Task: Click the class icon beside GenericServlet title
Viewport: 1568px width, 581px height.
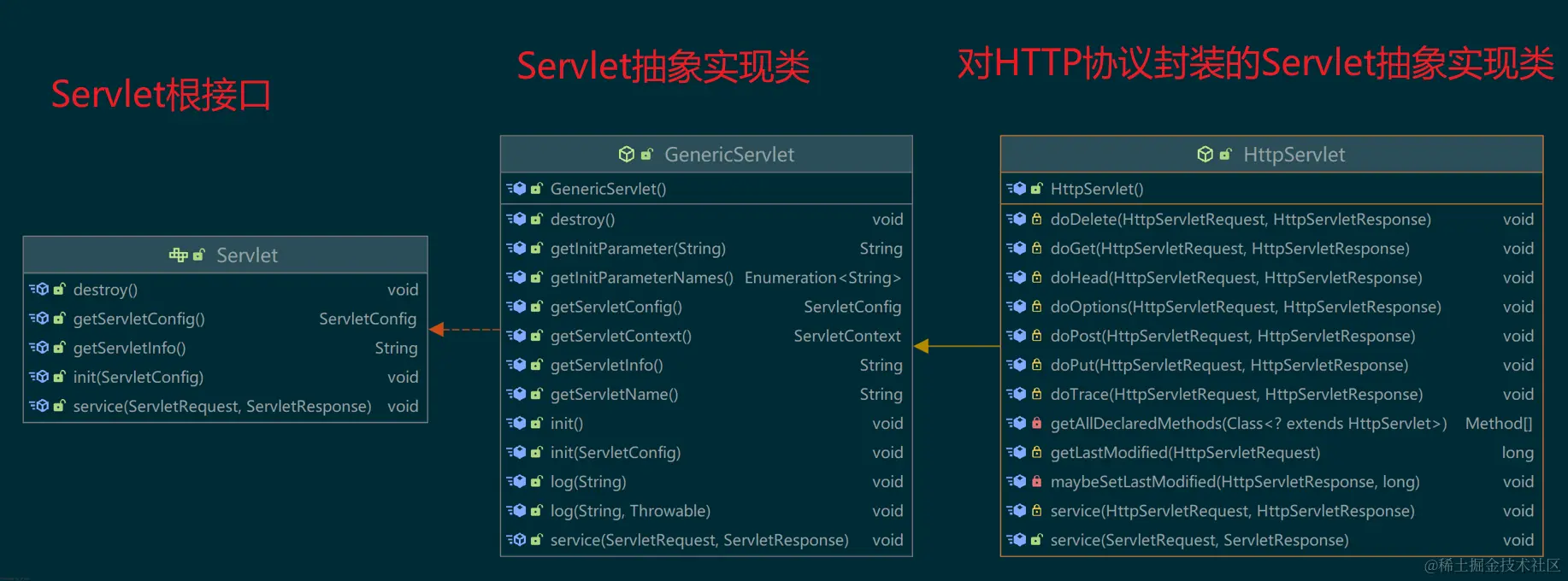Action: 627,154
